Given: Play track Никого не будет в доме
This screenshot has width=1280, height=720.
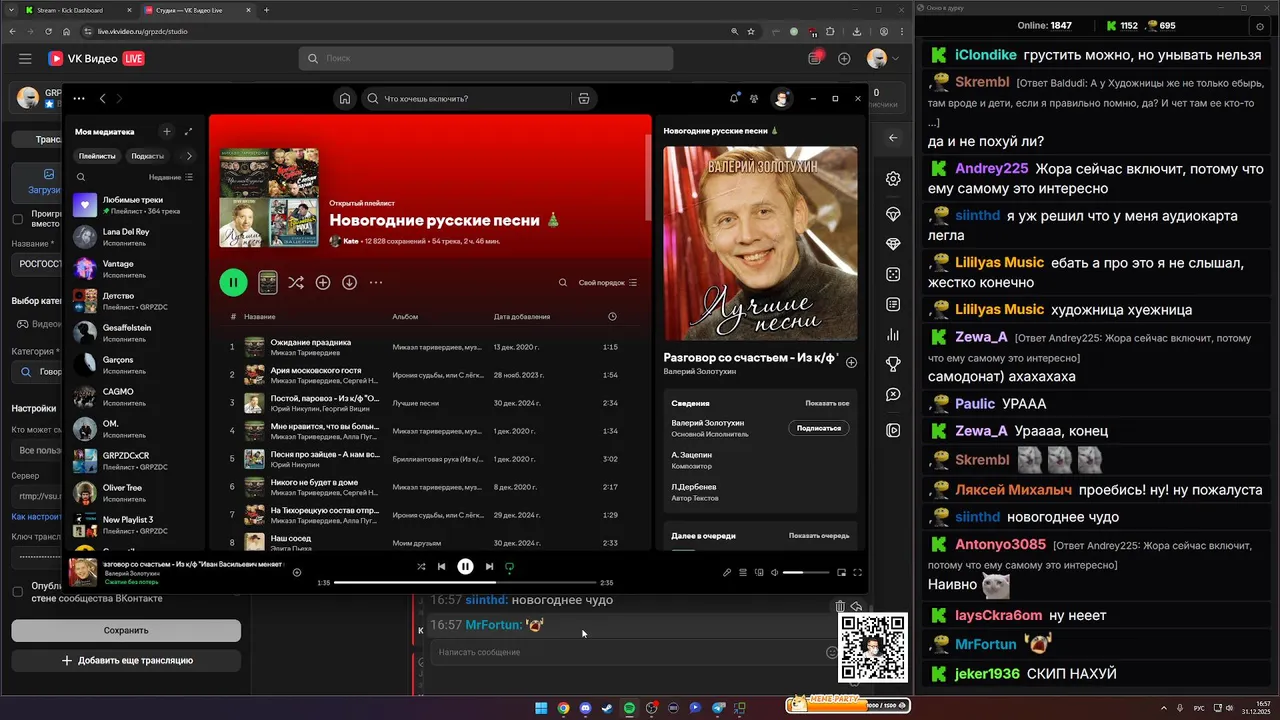Looking at the screenshot, I should tap(313, 482).
